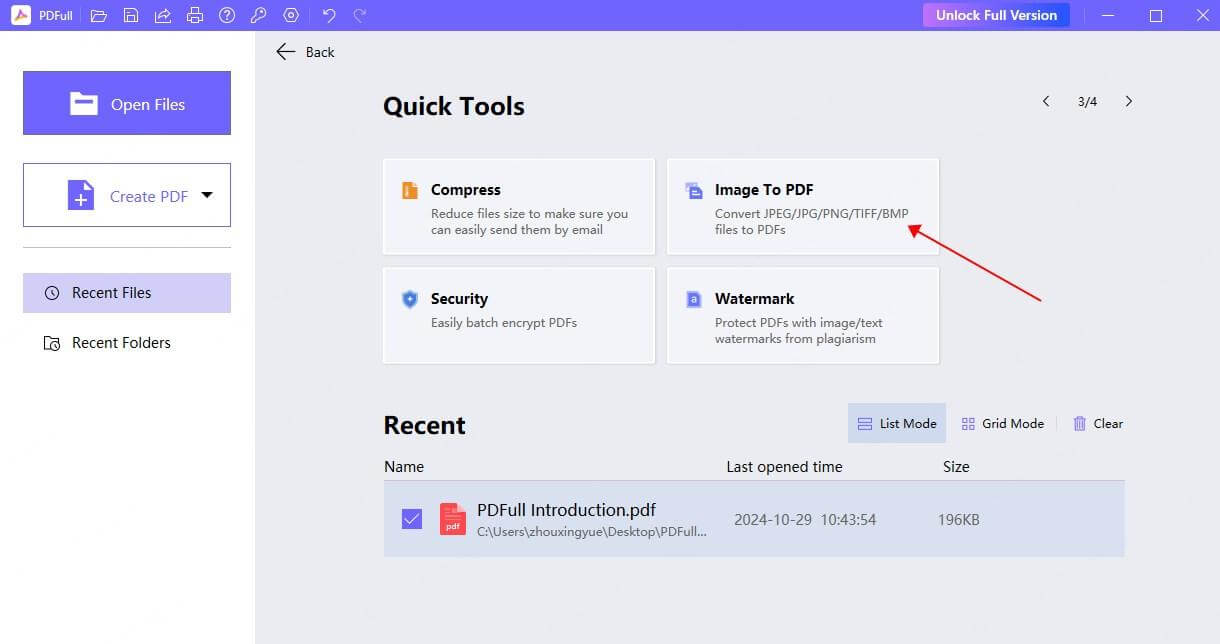Click the save icon in title bar
The image size is (1220, 644).
131,15
